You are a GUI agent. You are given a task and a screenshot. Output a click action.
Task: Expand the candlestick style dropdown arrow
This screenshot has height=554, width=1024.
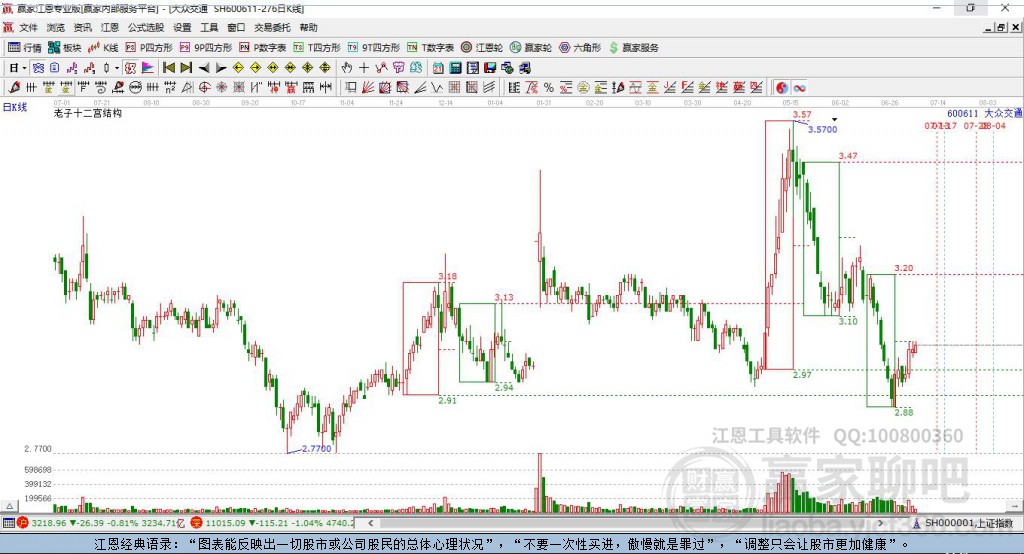(117, 68)
